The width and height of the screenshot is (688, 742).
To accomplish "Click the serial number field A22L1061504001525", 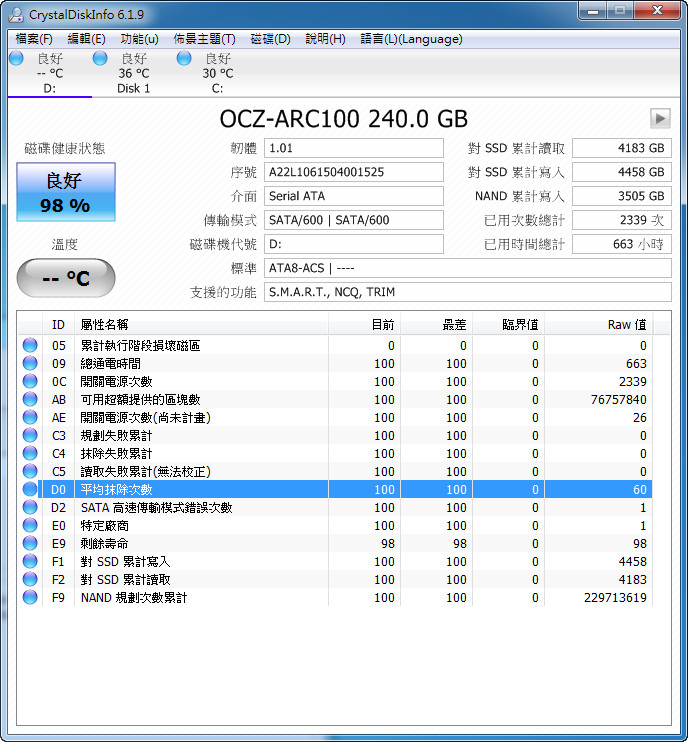I will (x=353, y=172).
